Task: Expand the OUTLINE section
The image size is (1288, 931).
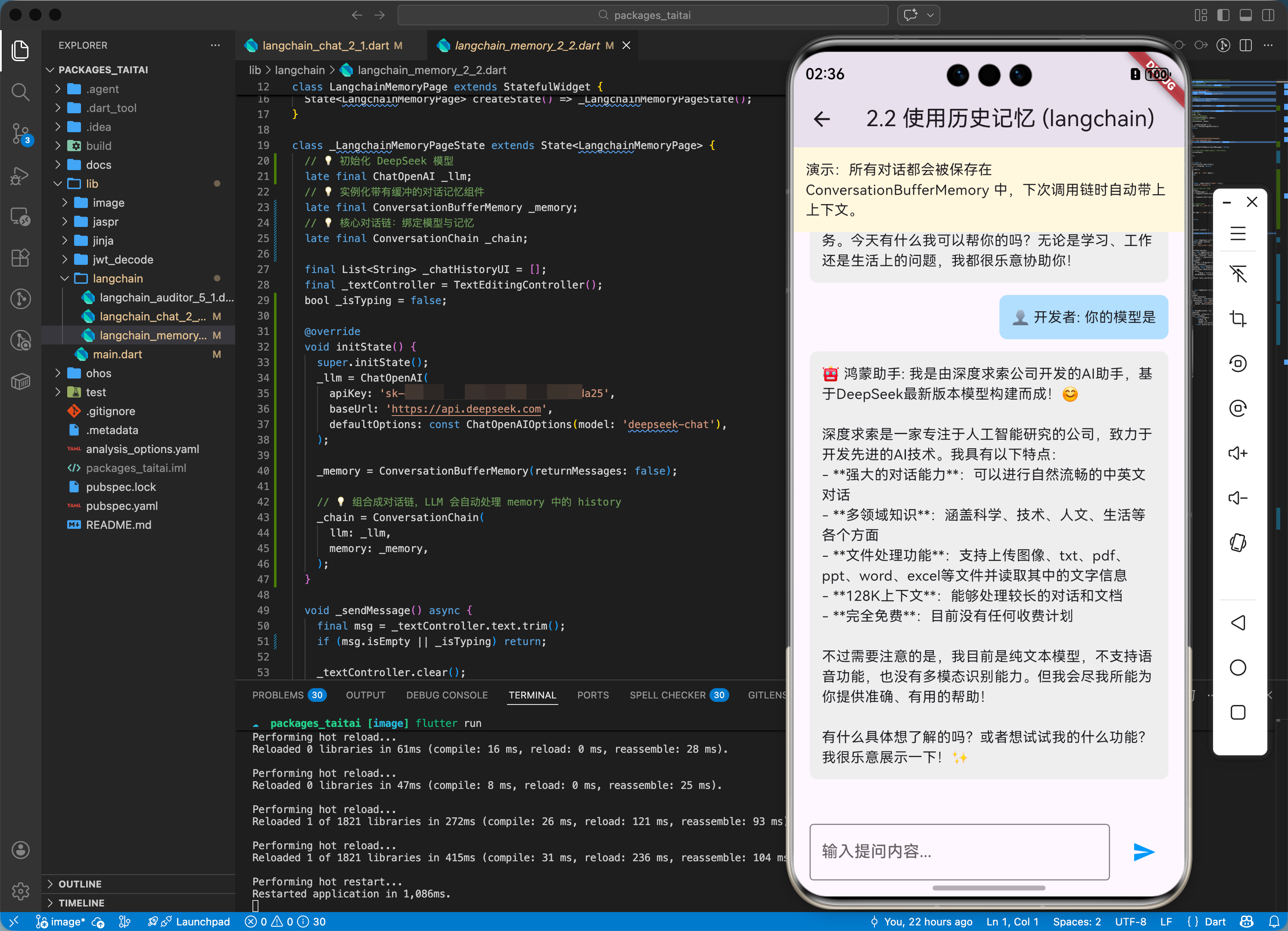Action: (80, 883)
